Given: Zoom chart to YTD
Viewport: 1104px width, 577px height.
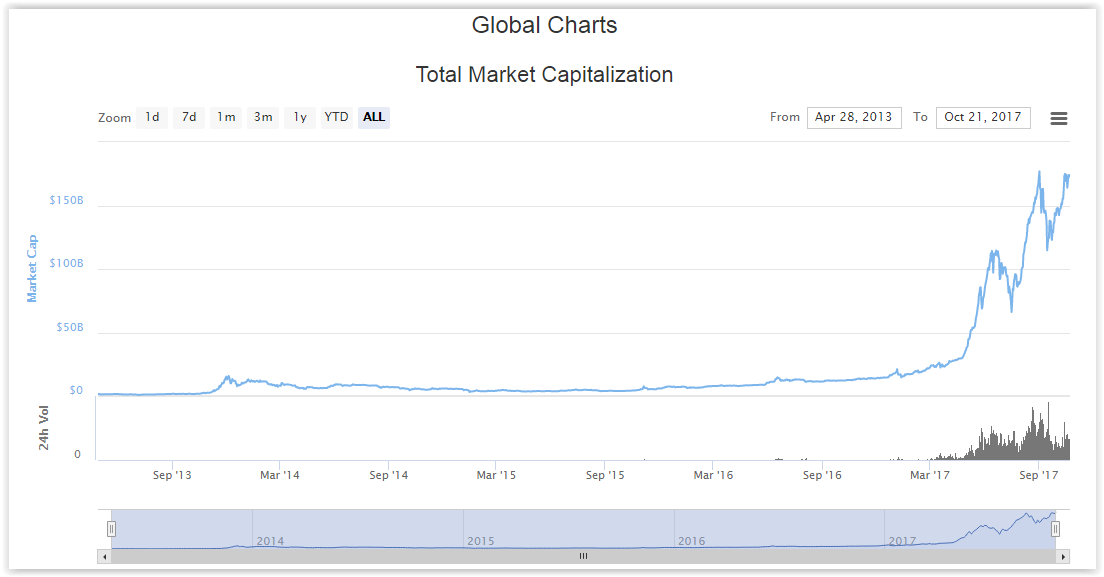Looking at the screenshot, I should click(337, 117).
